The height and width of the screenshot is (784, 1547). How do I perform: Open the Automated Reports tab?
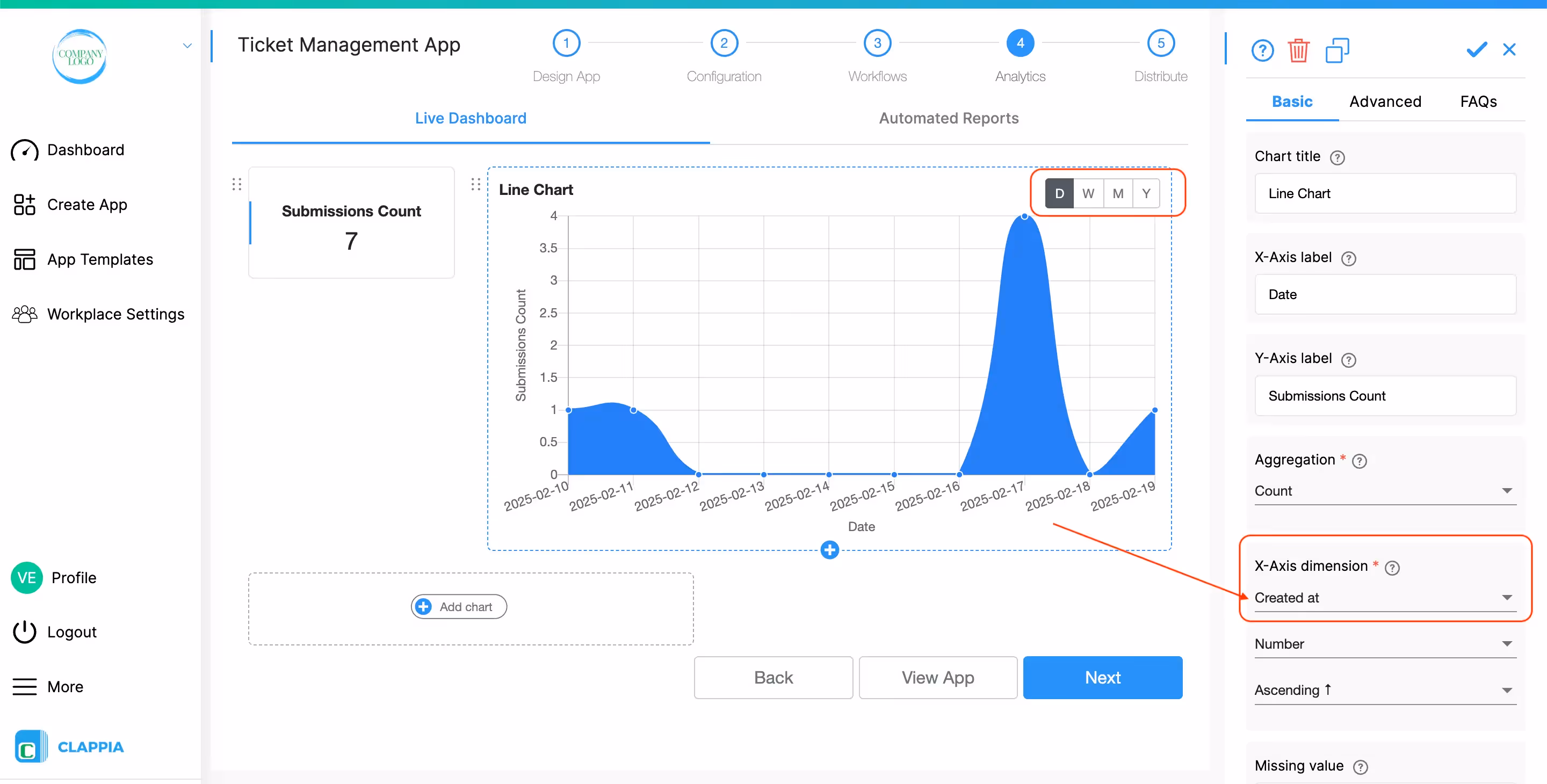click(x=948, y=118)
